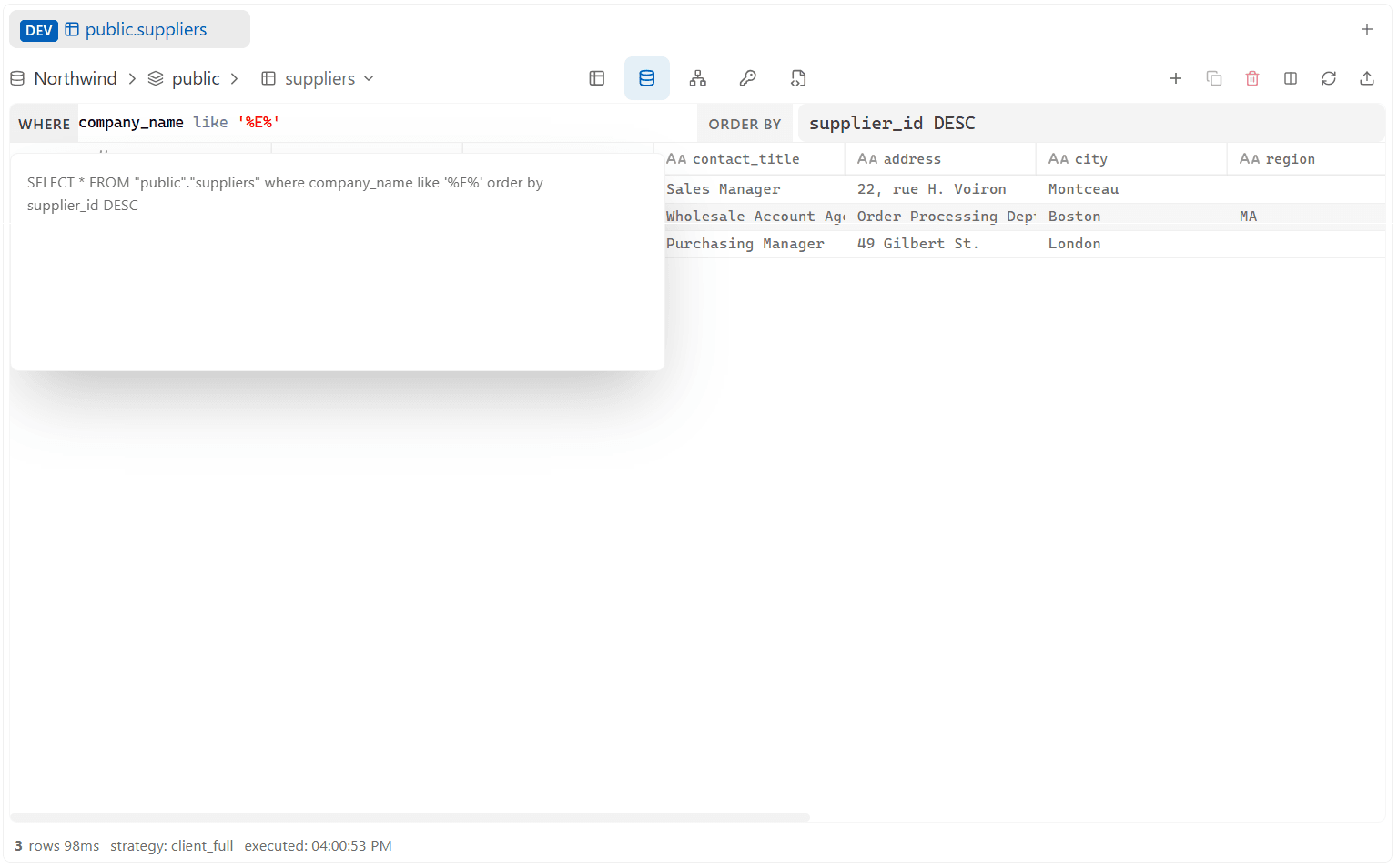Click the ORDER BY input field
Viewport: 1398px width, 868px height.
pos(1091,124)
